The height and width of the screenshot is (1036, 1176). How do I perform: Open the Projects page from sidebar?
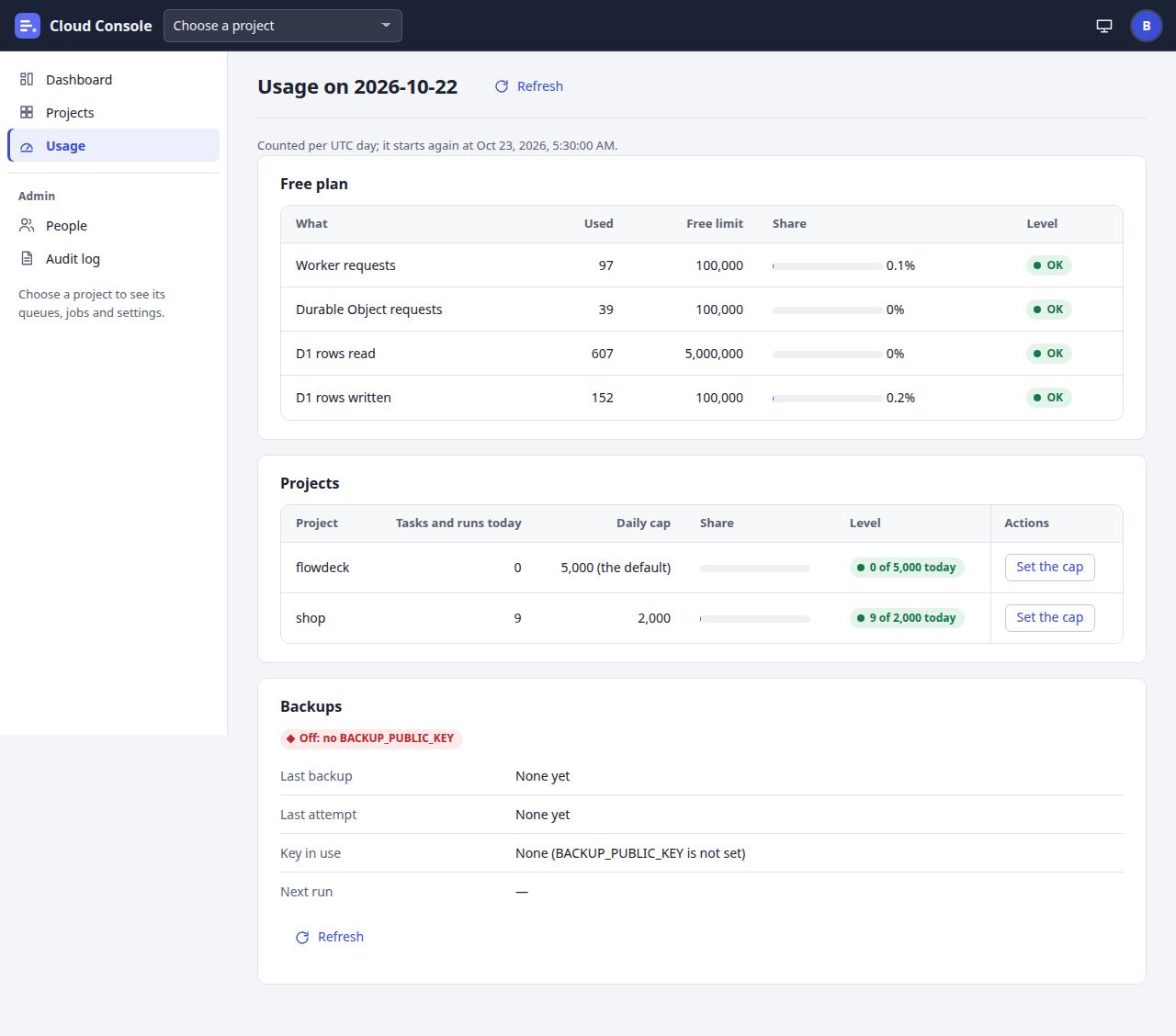click(x=114, y=113)
